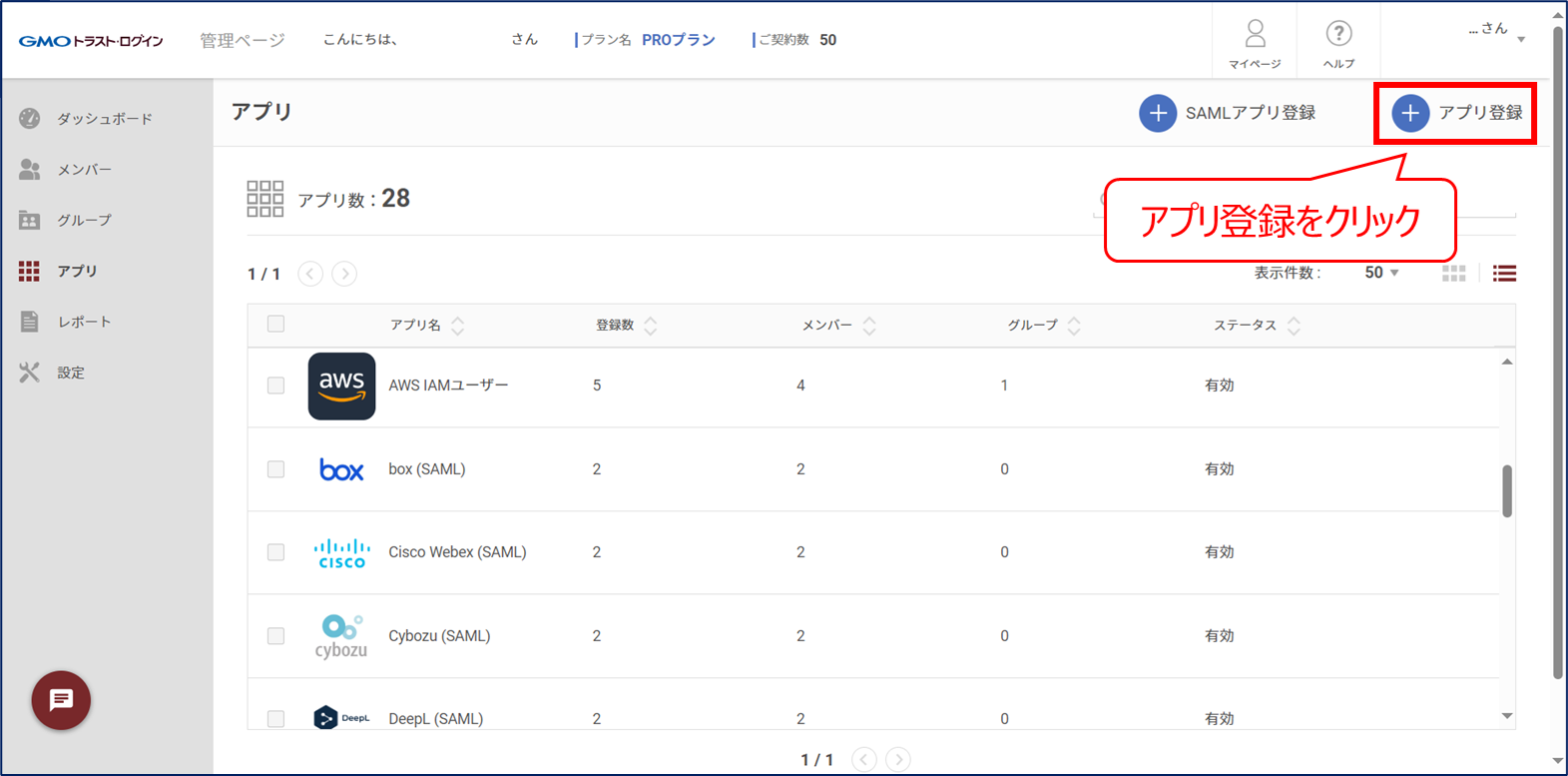The image size is (1568, 776).
Task: Open the Cybozu (SAML) app name
Action: [439, 636]
